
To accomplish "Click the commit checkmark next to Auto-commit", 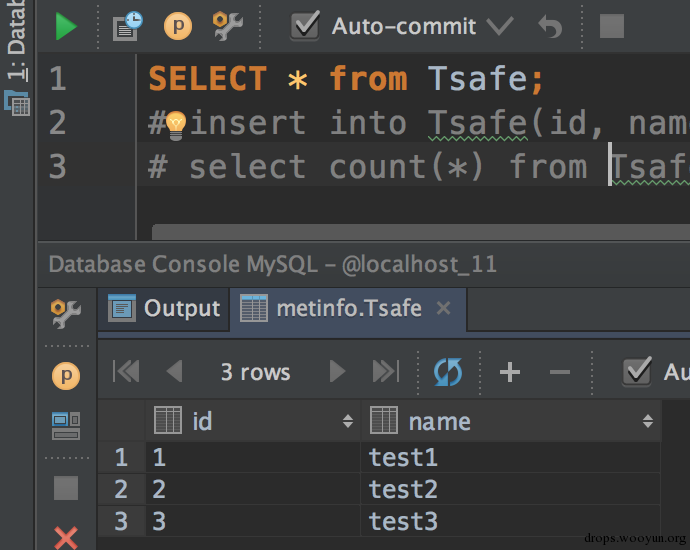I will [x=499, y=26].
